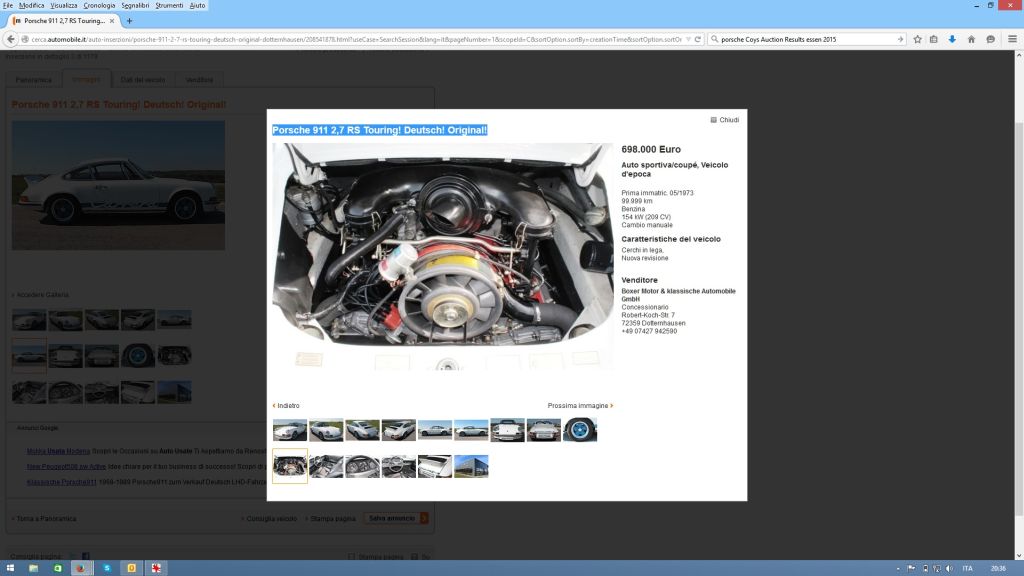Screen dimensions: 1024x576
Task: Go back with the browser back arrow
Action: (x=10, y=39)
